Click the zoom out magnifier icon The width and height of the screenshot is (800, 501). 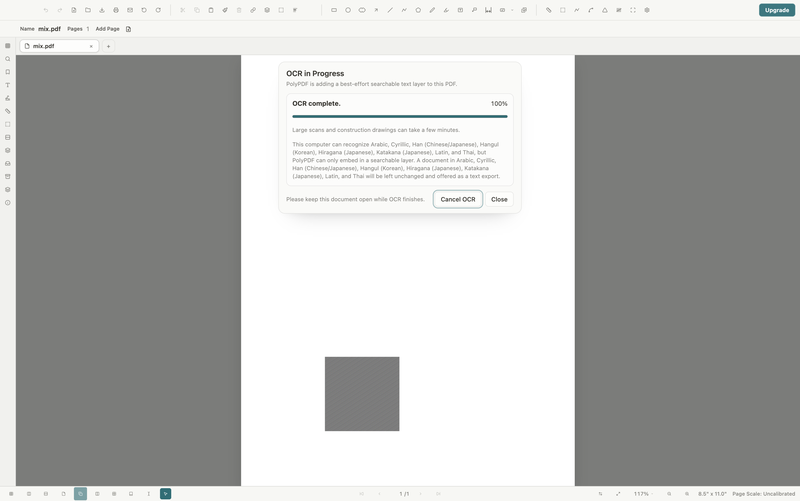(669, 494)
